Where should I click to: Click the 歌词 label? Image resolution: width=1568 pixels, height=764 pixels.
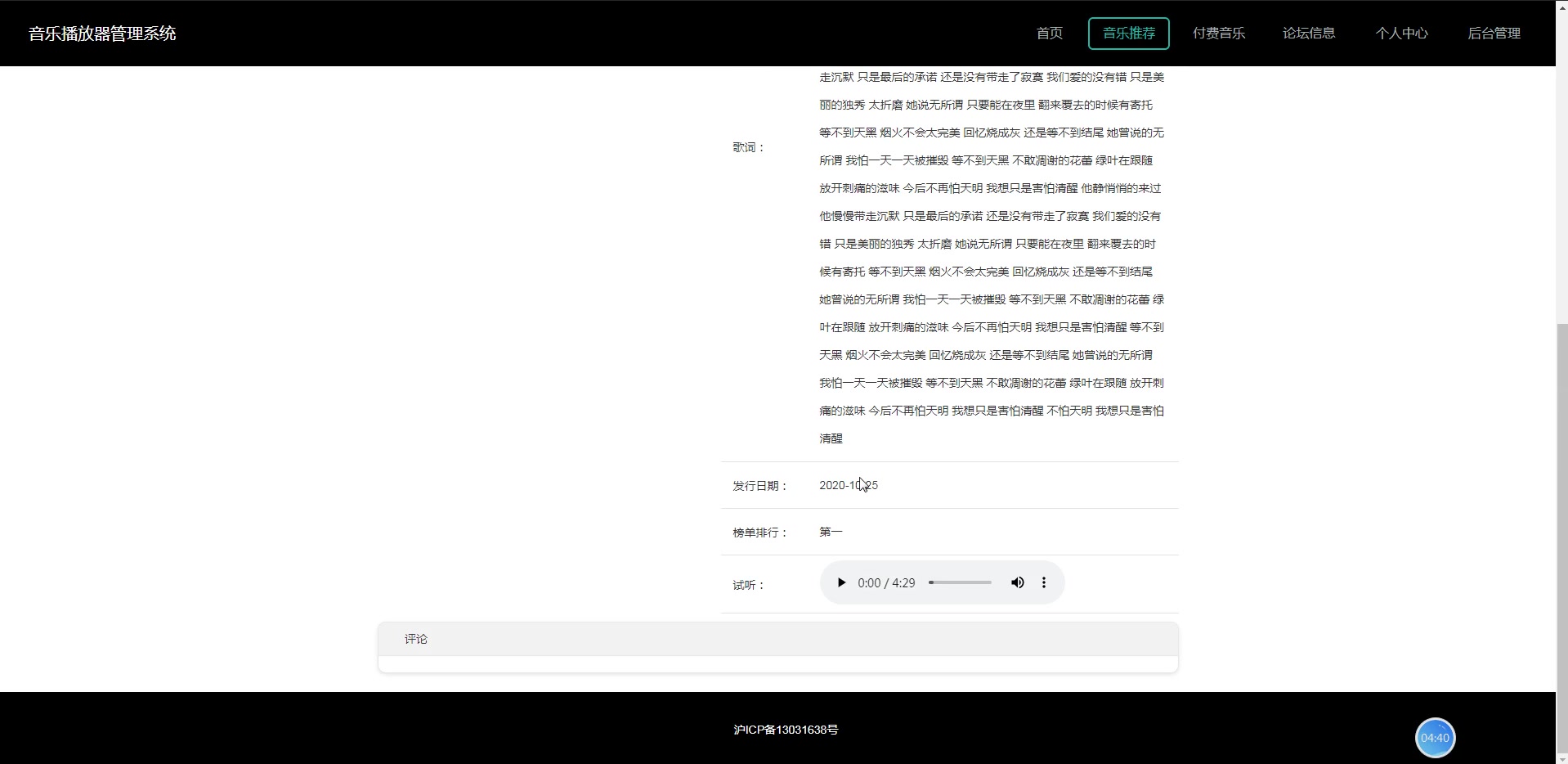(x=748, y=147)
